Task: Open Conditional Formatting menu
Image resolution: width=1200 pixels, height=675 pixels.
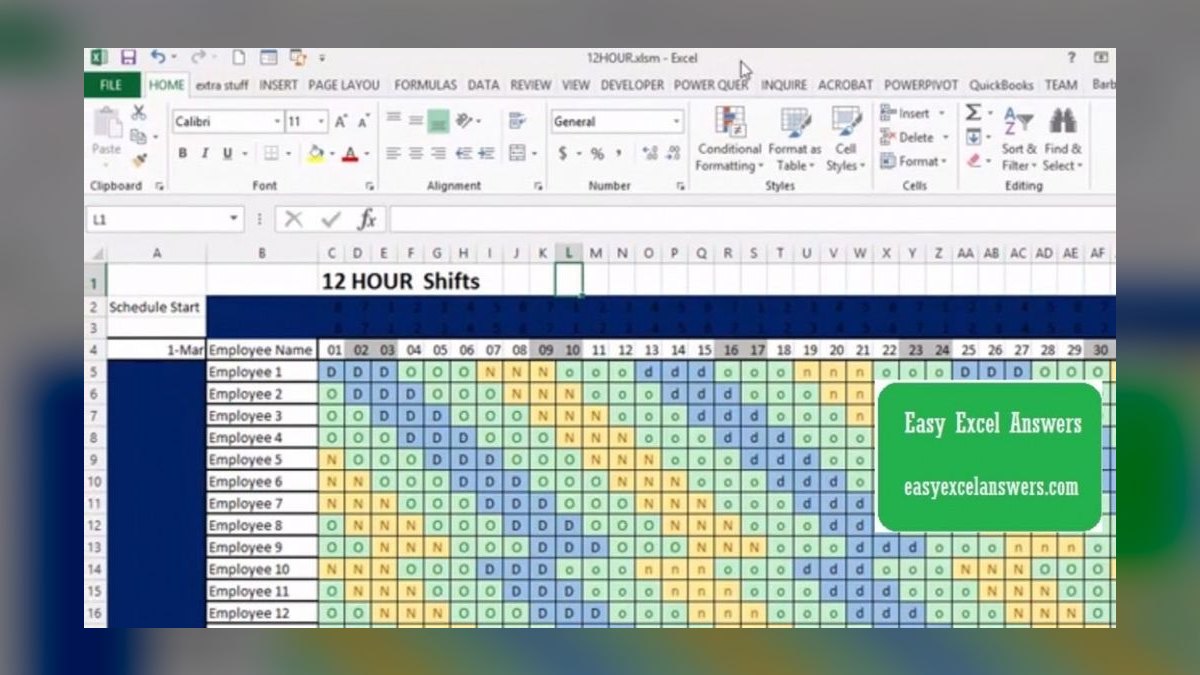Action: pyautogui.click(x=729, y=139)
